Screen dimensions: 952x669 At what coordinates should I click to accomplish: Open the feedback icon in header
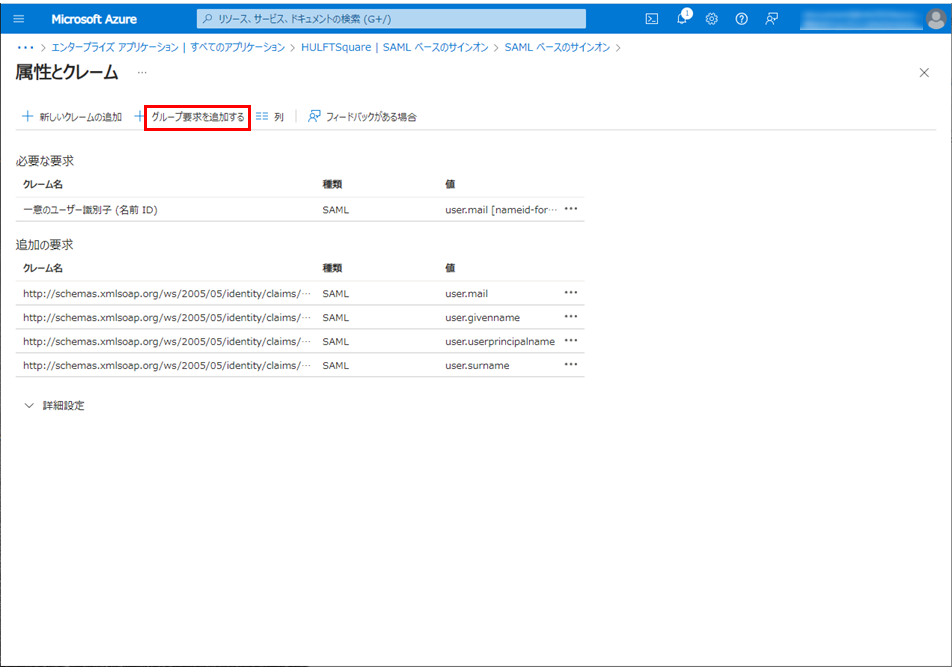click(771, 19)
